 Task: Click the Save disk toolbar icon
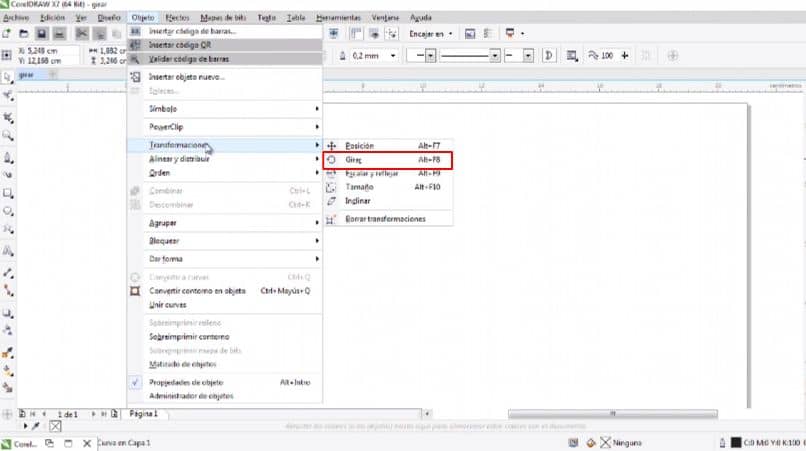(42, 34)
